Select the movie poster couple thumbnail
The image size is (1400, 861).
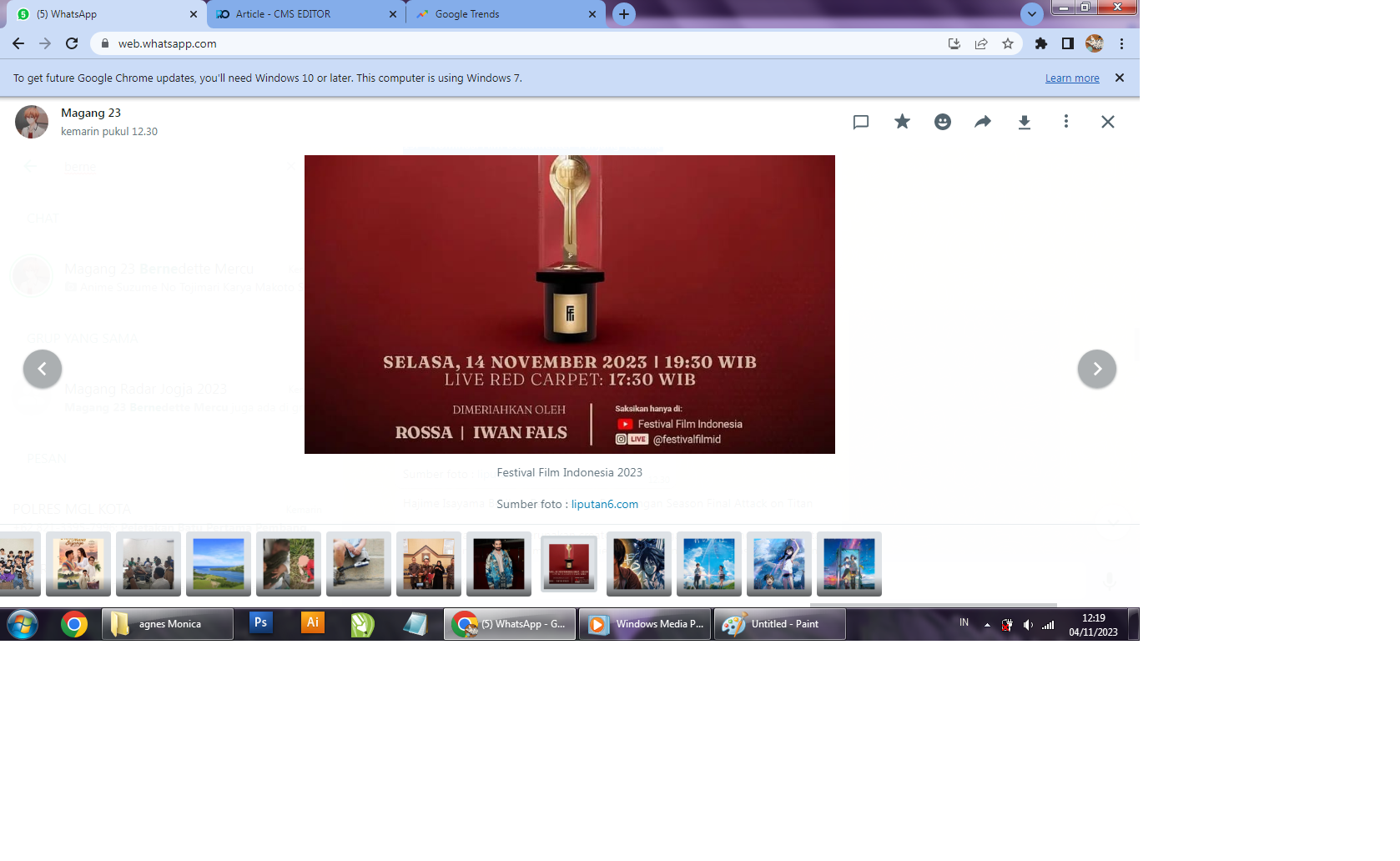[78, 564]
